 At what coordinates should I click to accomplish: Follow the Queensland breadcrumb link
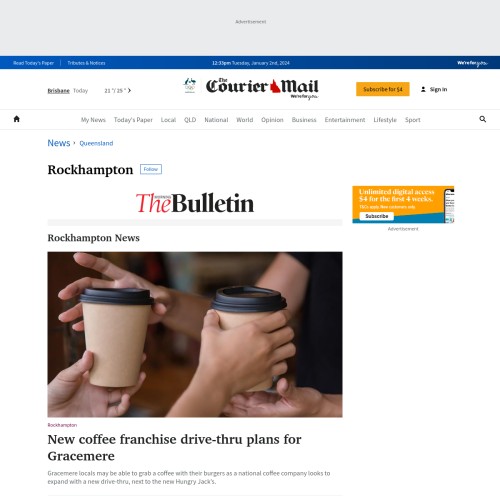(x=96, y=143)
